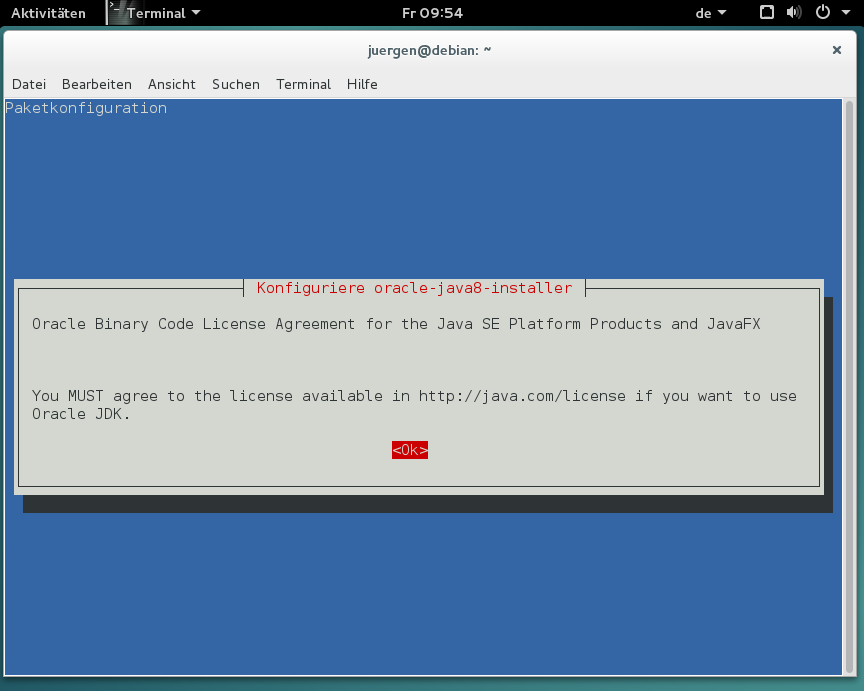864x691 pixels.
Task: Expand the system menu arrow beside power
Action: [x=844, y=13]
